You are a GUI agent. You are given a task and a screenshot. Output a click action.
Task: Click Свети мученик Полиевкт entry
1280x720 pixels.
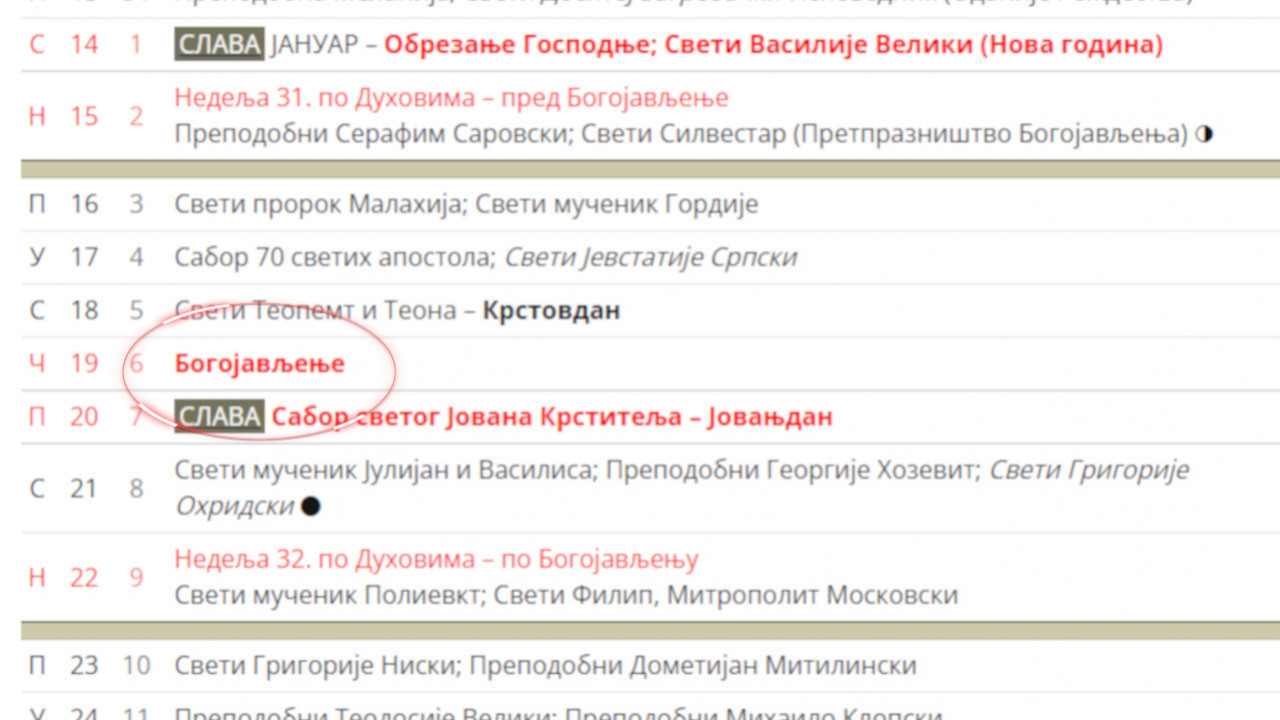tap(330, 595)
